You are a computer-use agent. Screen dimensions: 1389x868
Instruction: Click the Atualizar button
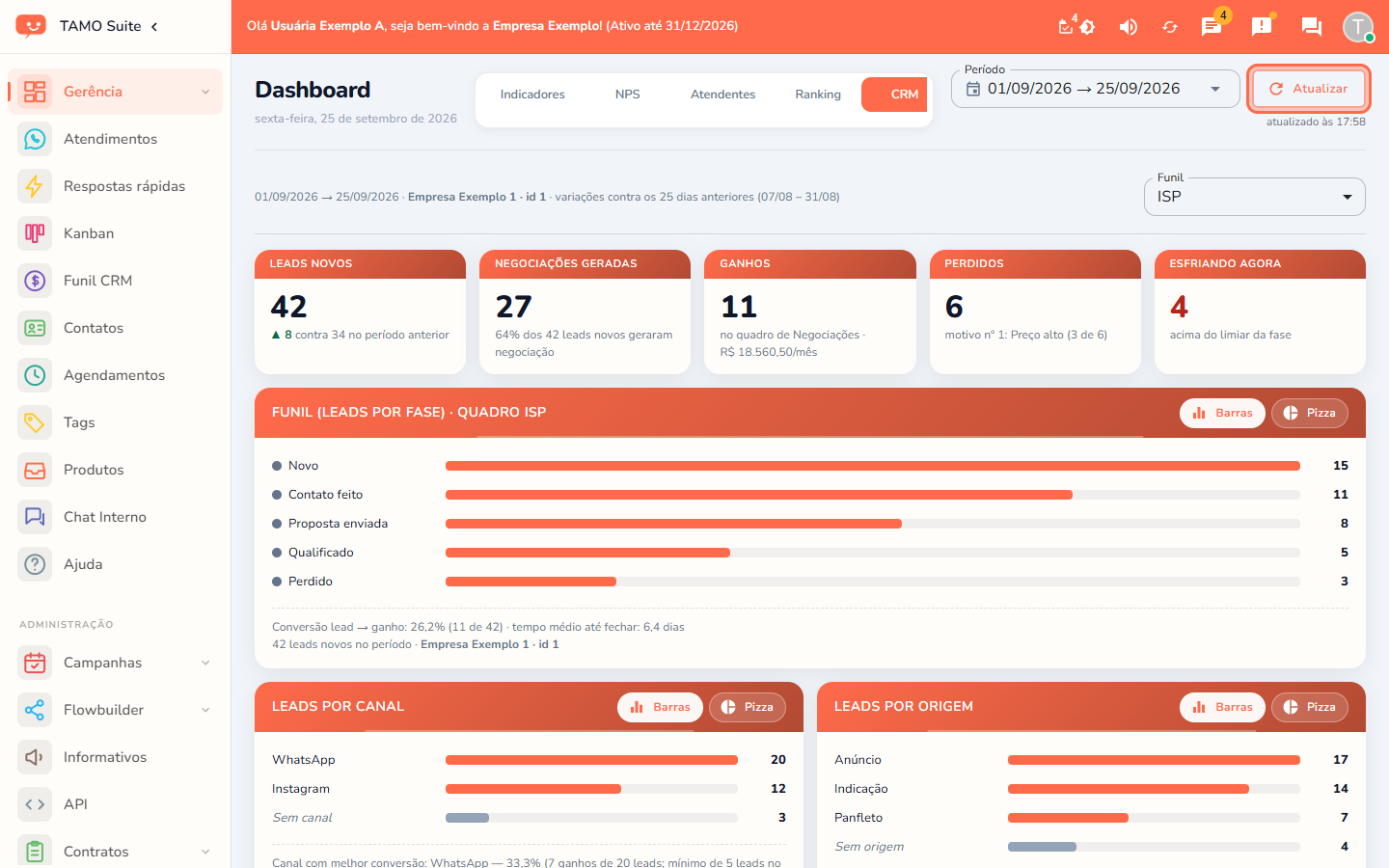pyautogui.click(x=1309, y=89)
